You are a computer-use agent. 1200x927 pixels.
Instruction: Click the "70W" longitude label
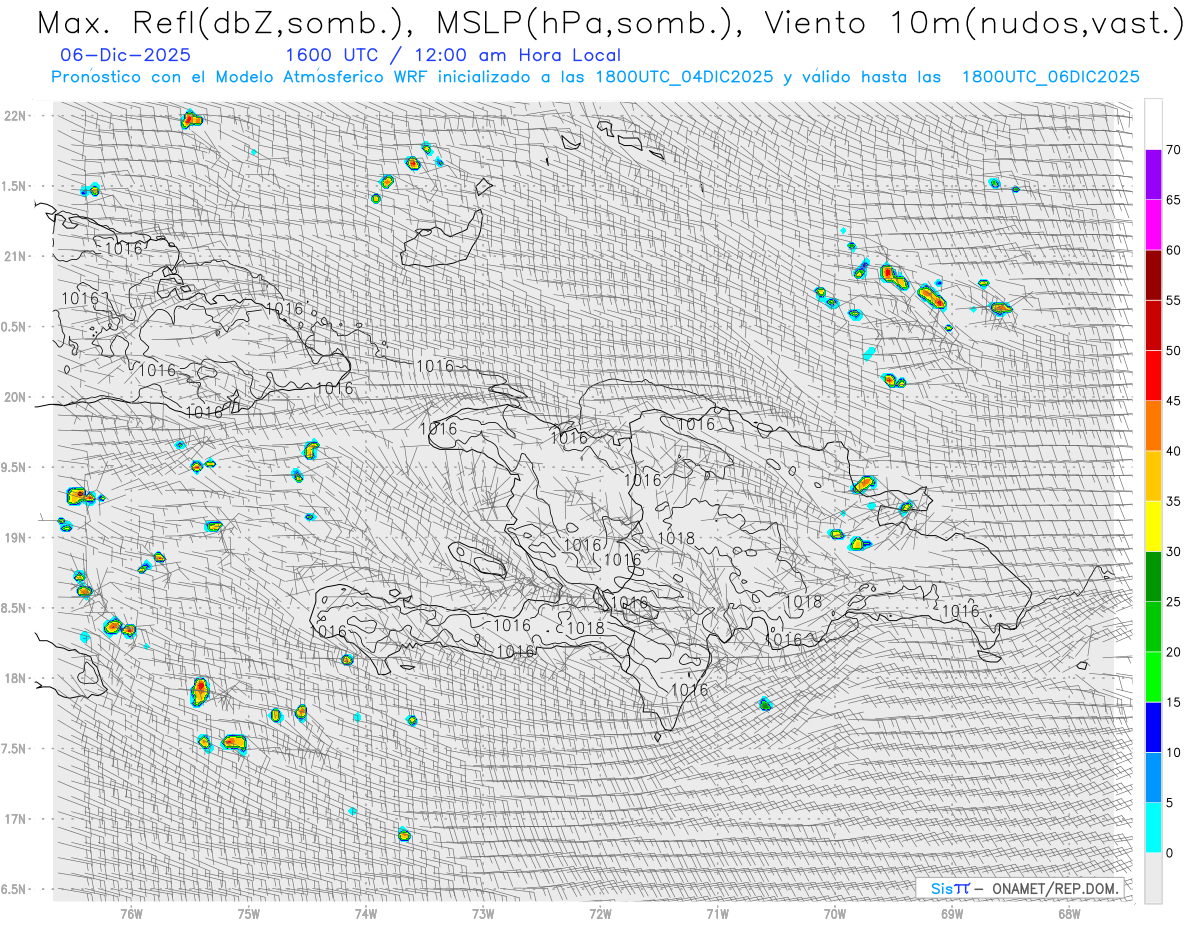coord(834,912)
